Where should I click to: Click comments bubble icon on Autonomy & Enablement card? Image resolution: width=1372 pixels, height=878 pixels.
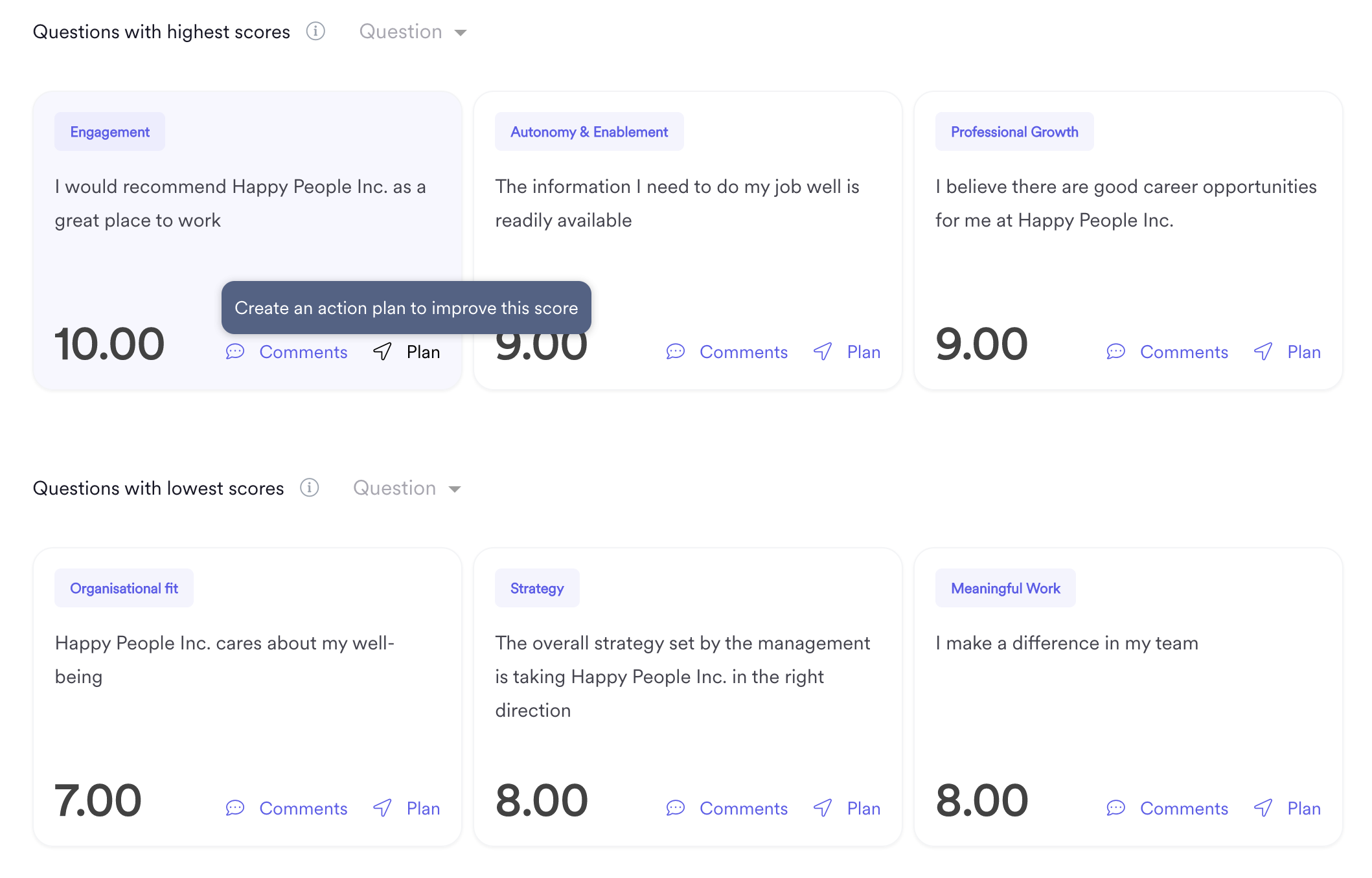tap(676, 352)
